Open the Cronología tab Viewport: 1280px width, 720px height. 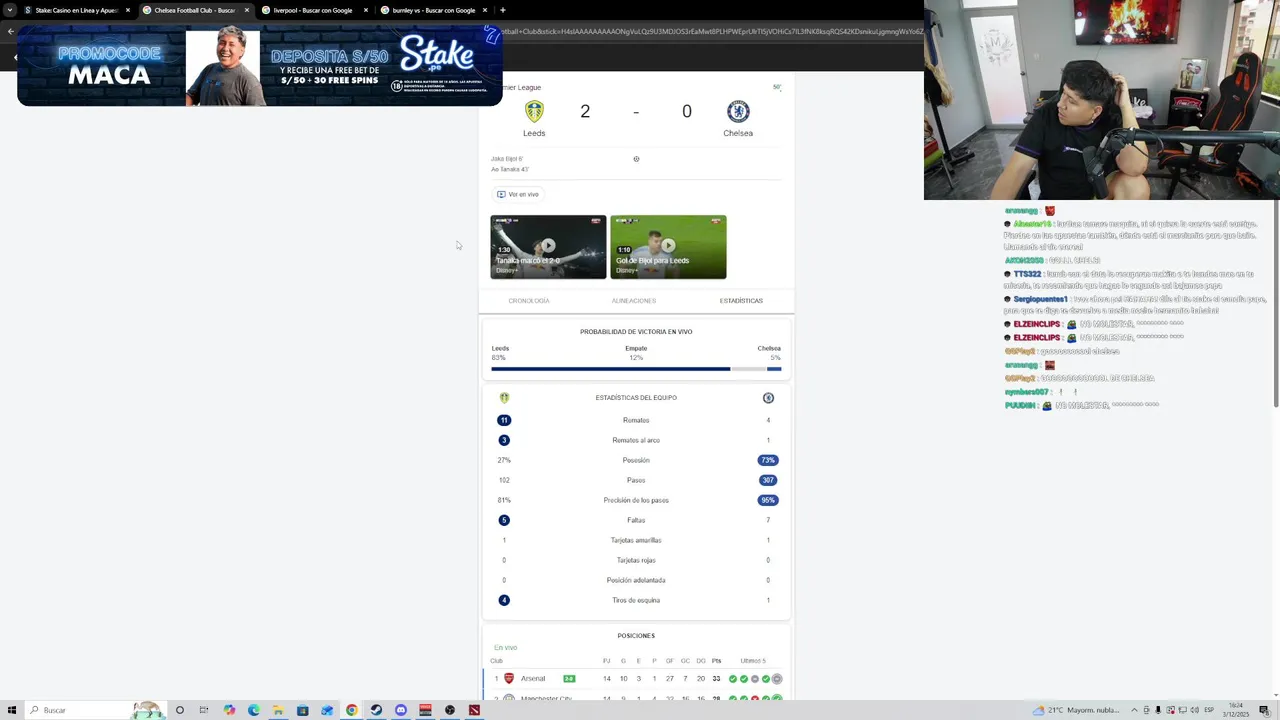(x=529, y=301)
